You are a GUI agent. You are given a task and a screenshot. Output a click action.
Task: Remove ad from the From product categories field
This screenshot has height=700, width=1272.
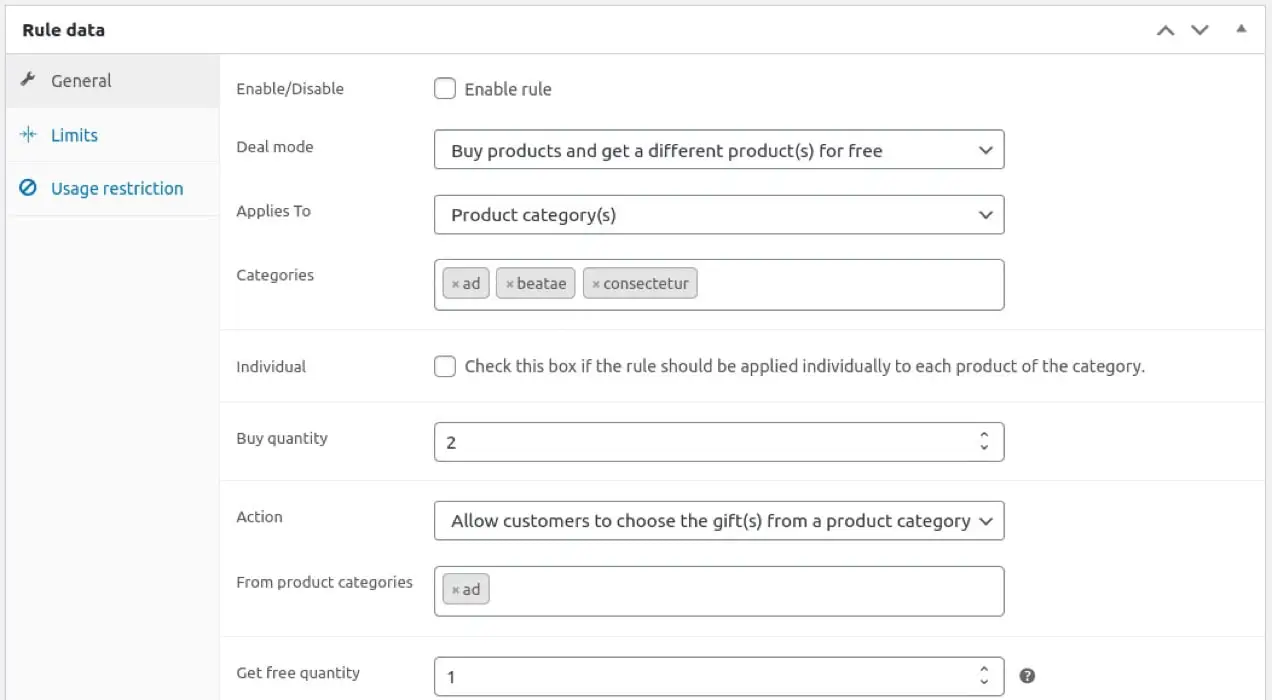pos(456,590)
